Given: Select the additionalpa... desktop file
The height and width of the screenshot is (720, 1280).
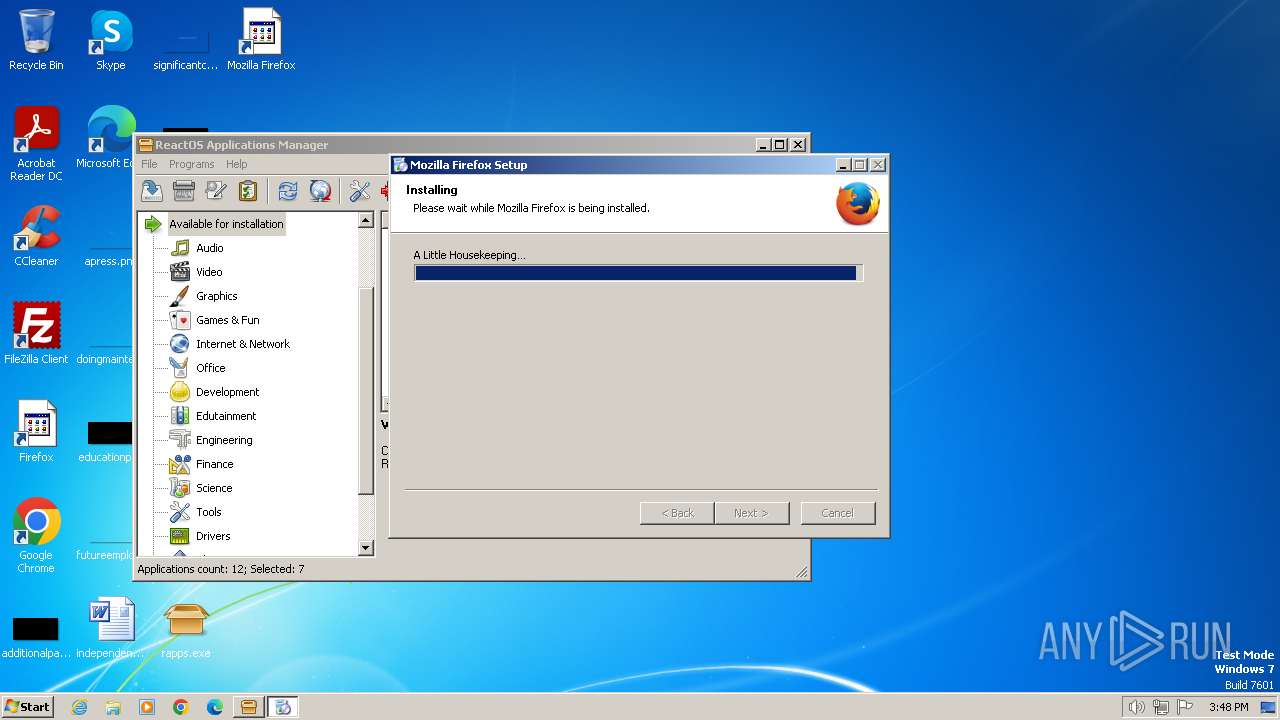Looking at the screenshot, I should click(36, 636).
